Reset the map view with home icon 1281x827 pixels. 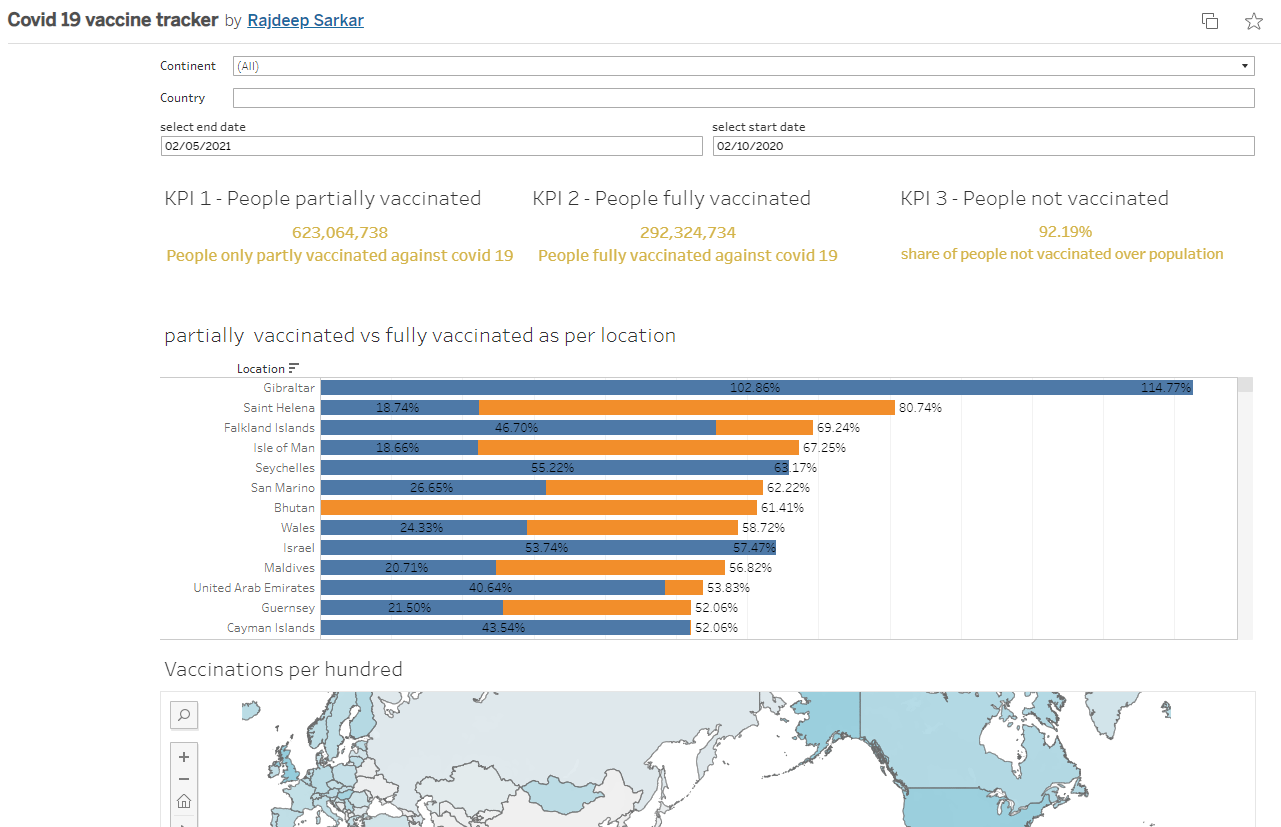tap(184, 801)
